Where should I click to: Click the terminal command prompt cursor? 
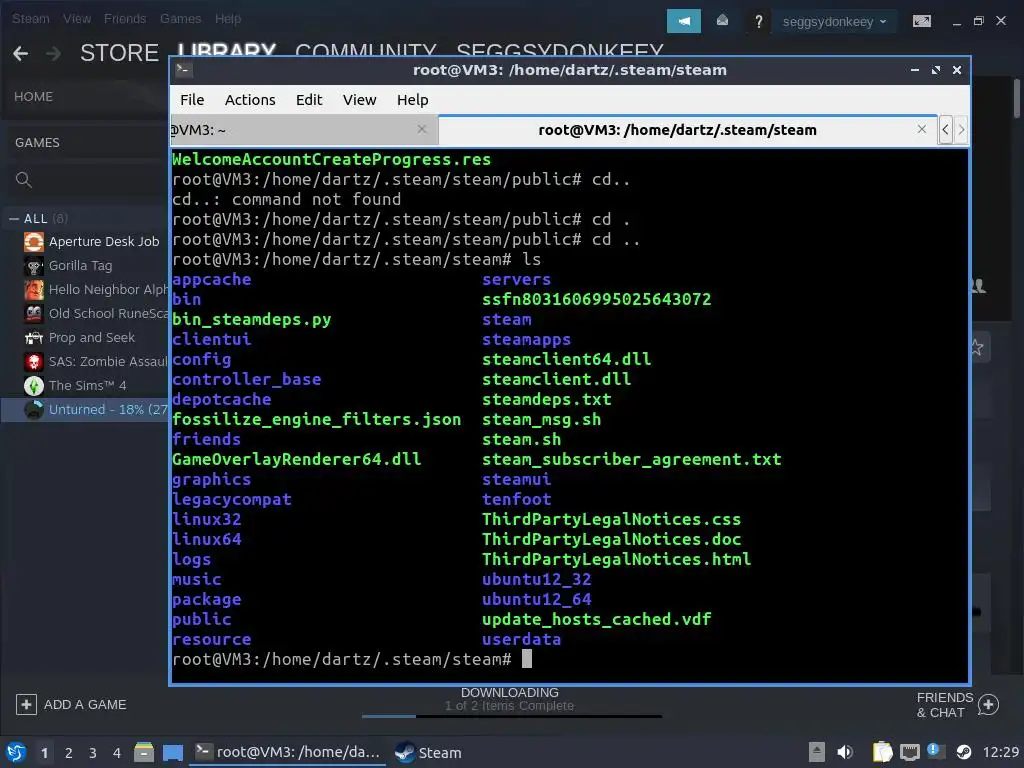(x=527, y=659)
